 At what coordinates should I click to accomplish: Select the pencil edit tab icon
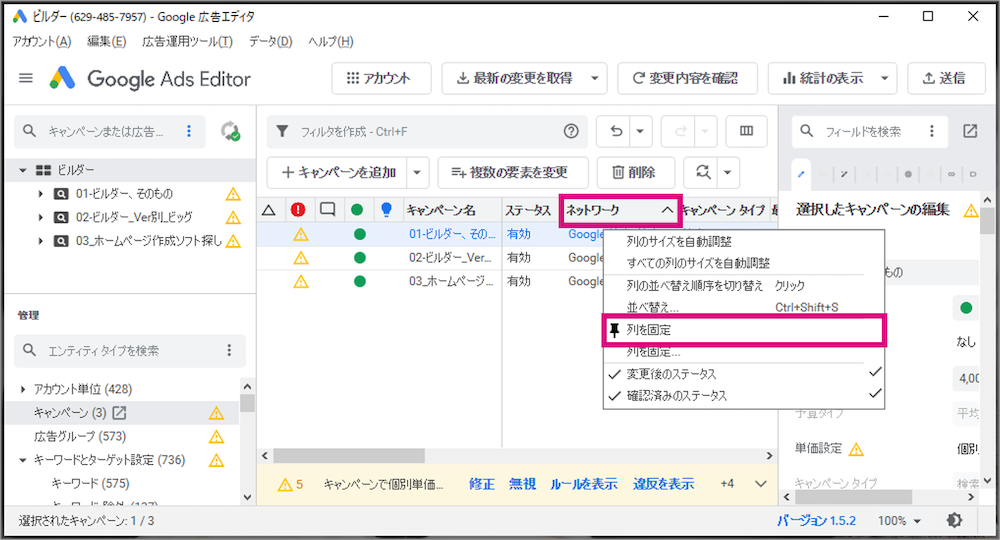[x=801, y=173]
